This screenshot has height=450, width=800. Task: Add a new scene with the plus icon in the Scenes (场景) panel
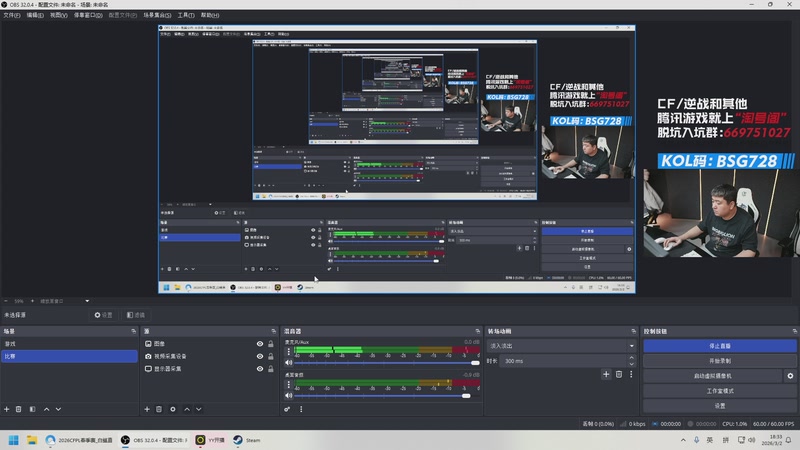7,409
